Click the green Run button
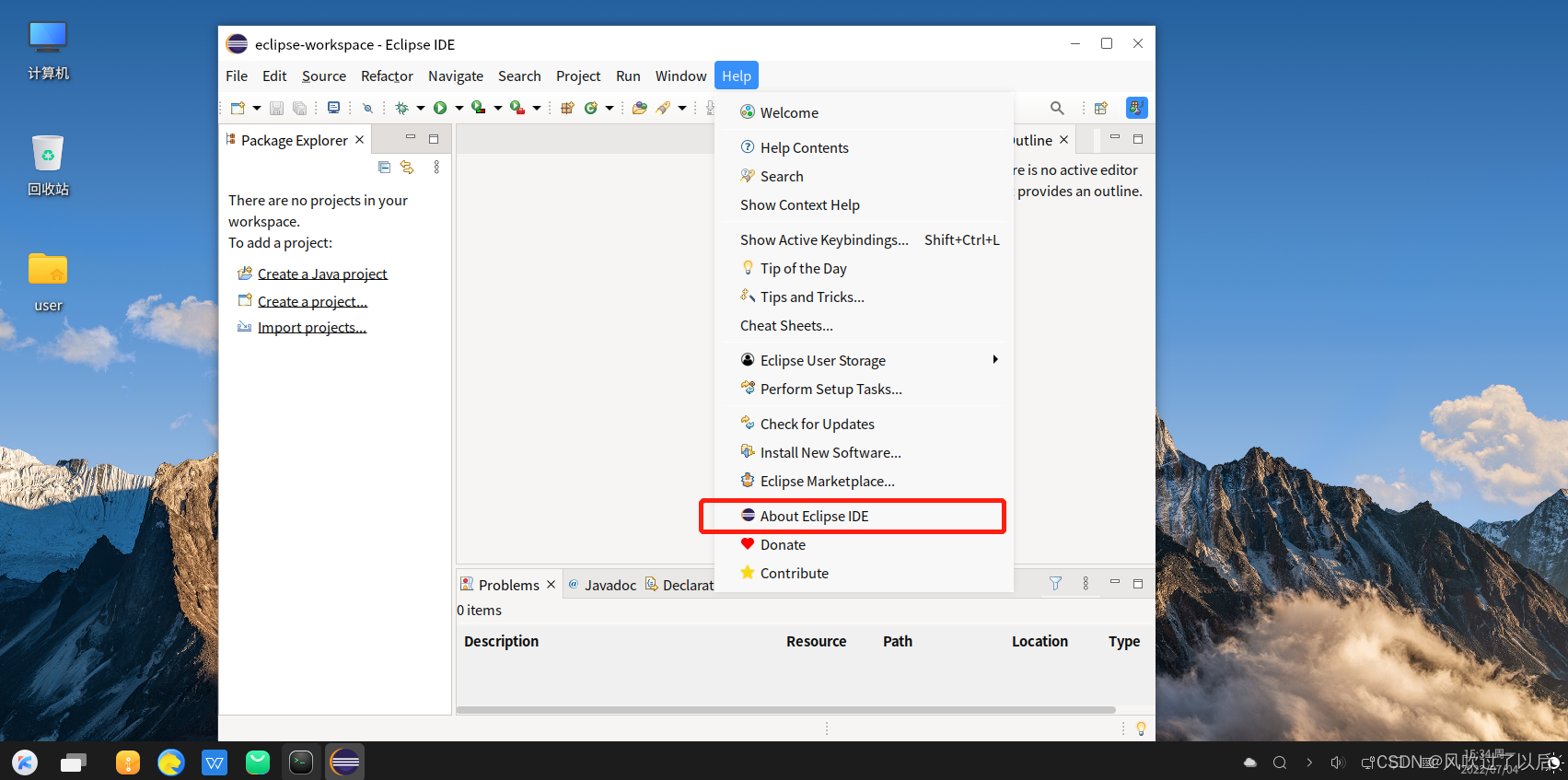Image resolution: width=1568 pixels, height=780 pixels. [440, 108]
